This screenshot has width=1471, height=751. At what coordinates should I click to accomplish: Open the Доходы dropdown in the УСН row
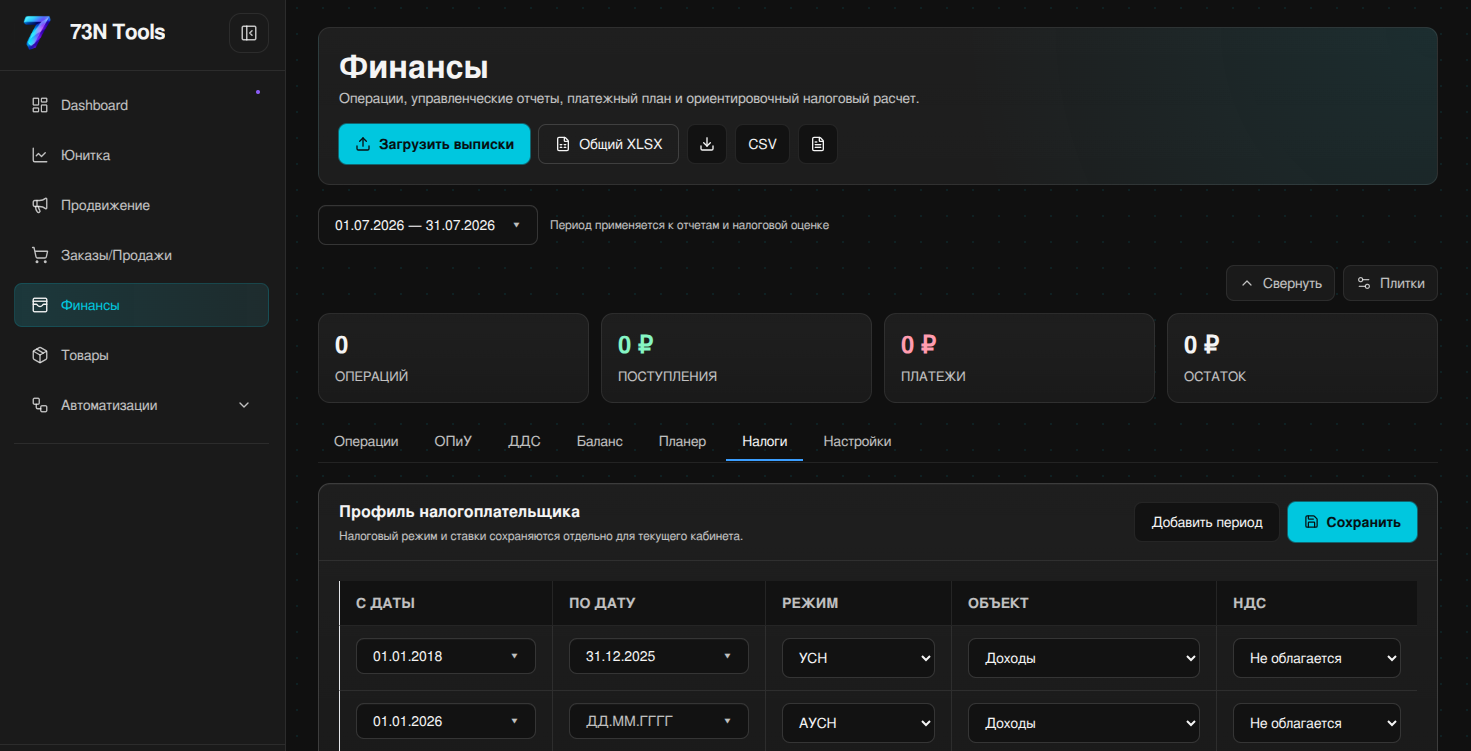point(1084,658)
